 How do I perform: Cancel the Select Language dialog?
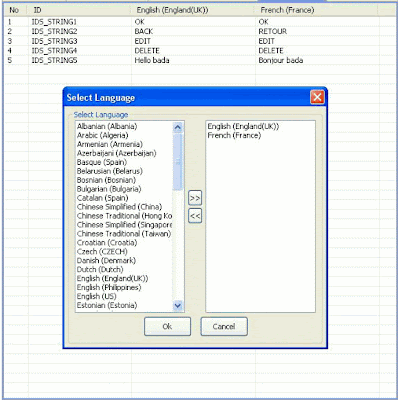click(x=224, y=326)
